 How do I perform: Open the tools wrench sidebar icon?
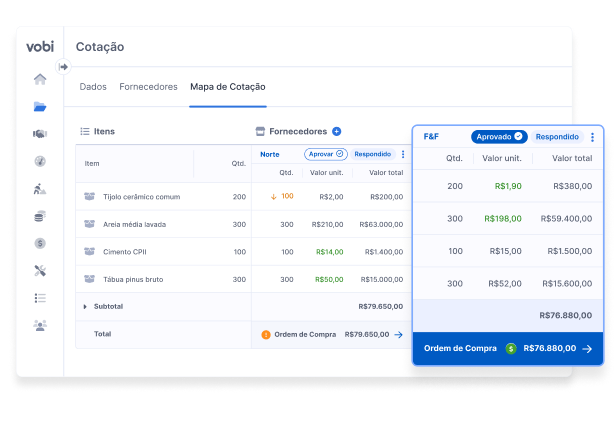40,270
